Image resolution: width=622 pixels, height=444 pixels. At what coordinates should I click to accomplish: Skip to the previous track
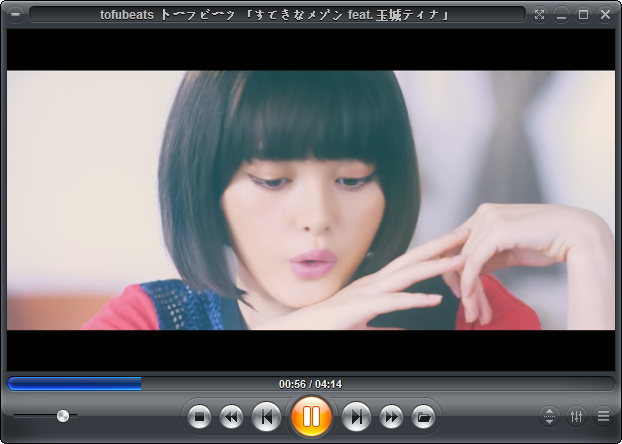(x=266, y=416)
